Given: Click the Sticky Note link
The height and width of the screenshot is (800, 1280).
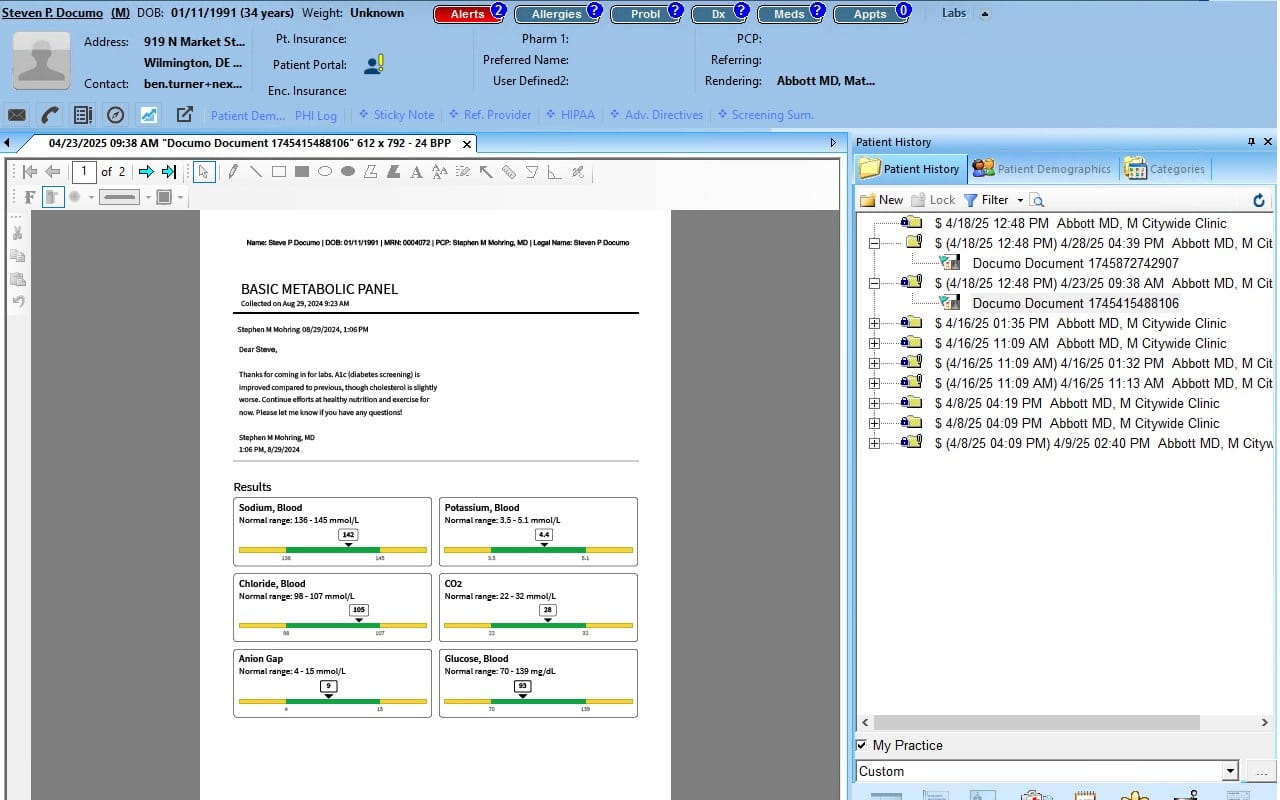Looking at the screenshot, I should pyautogui.click(x=397, y=115).
